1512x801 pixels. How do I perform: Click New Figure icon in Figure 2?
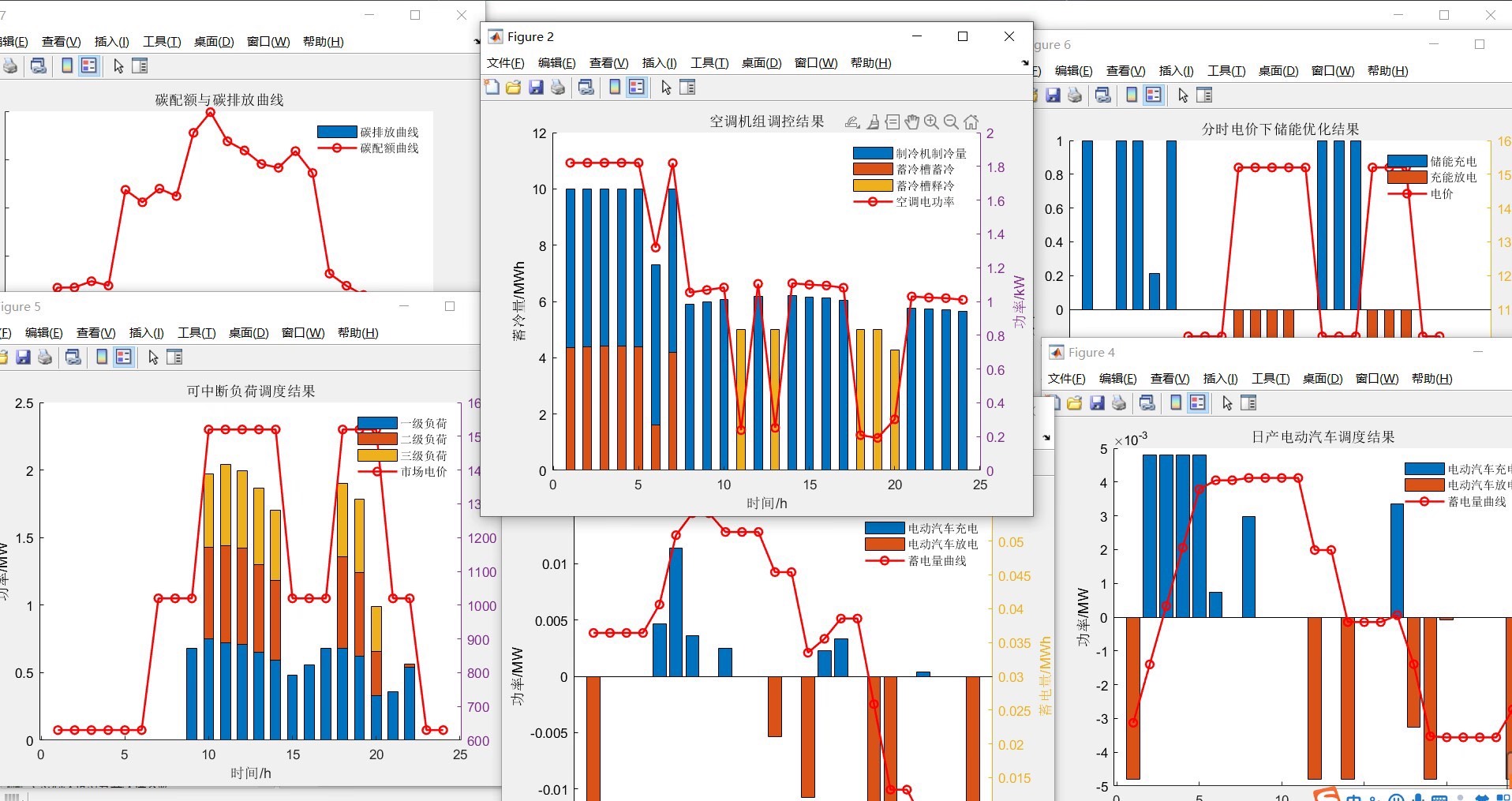pyautogui.click(x=492, y=88)
